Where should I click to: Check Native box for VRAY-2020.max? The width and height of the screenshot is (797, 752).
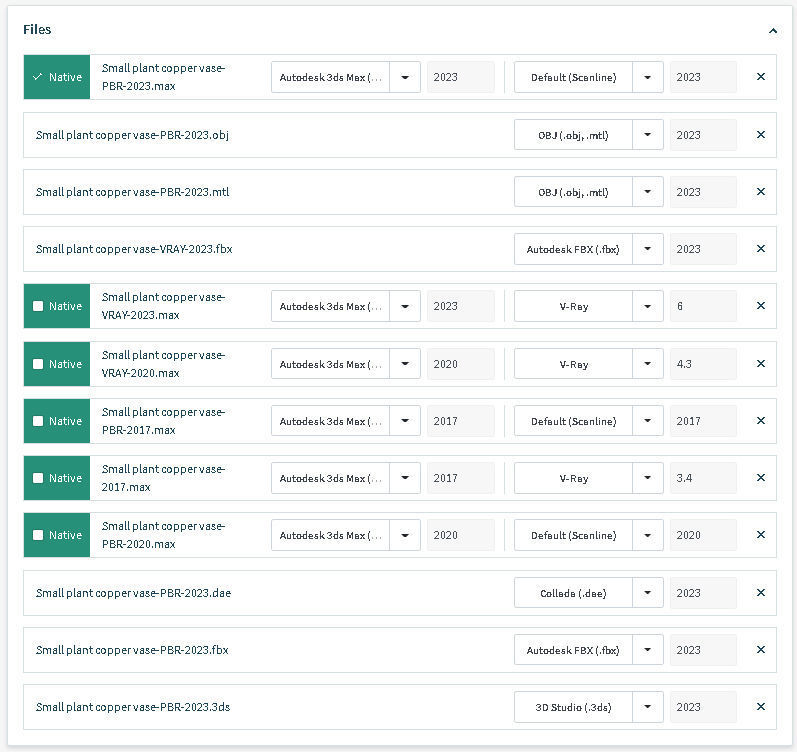38,364
